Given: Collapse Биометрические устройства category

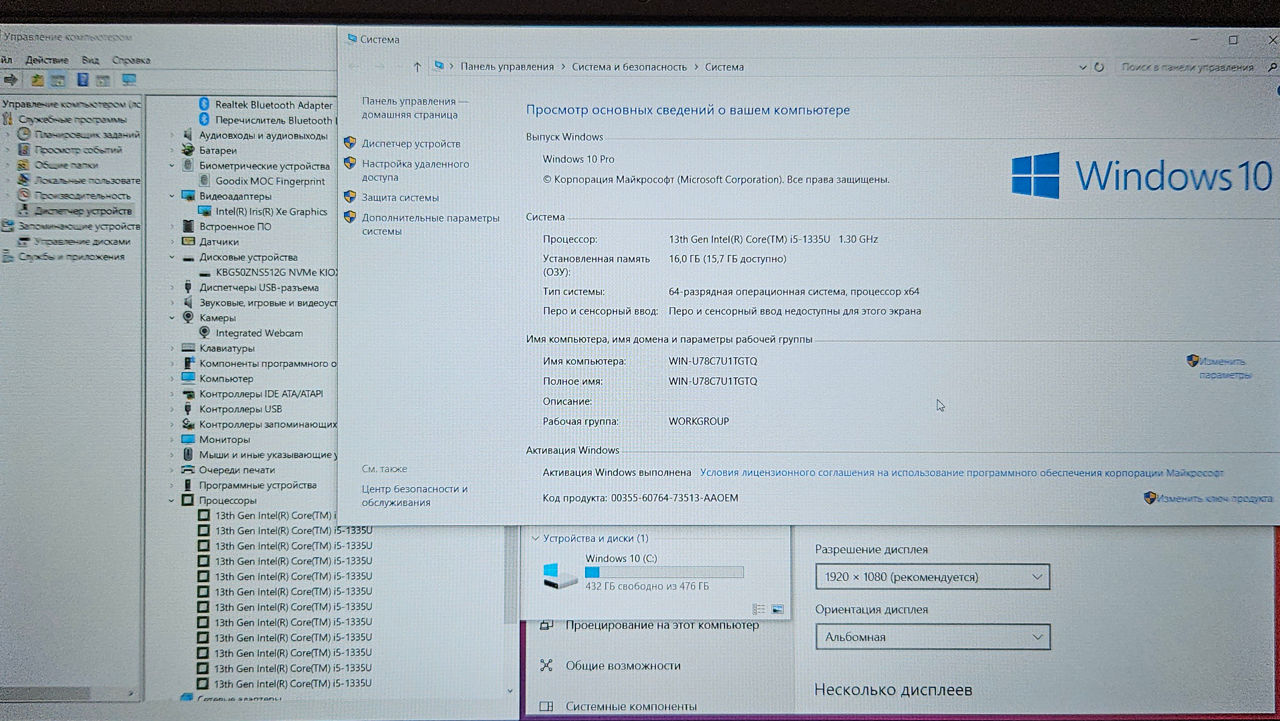Looking at the screenshot, I should point(172,165).
